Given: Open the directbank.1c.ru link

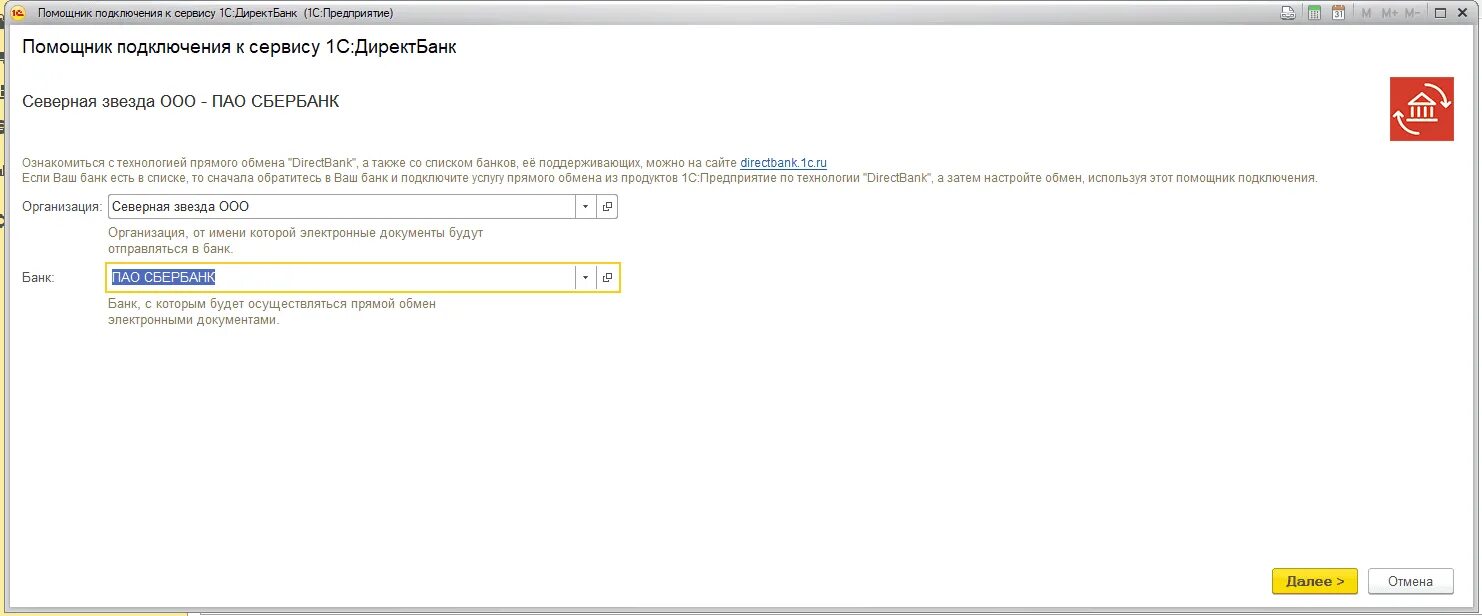Looking at the screenshot, I should click(783, 163).
